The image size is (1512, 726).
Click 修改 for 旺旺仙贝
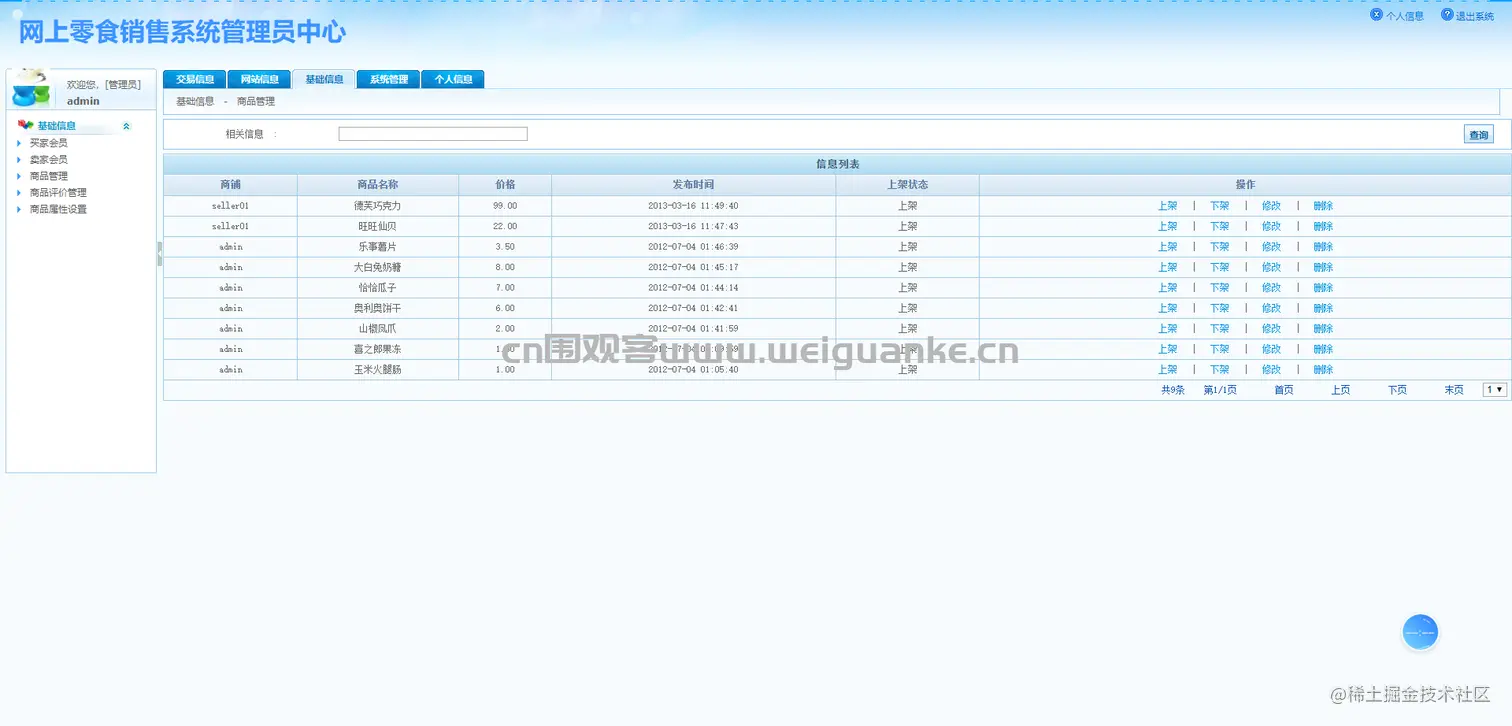(x=1271, y=226)
